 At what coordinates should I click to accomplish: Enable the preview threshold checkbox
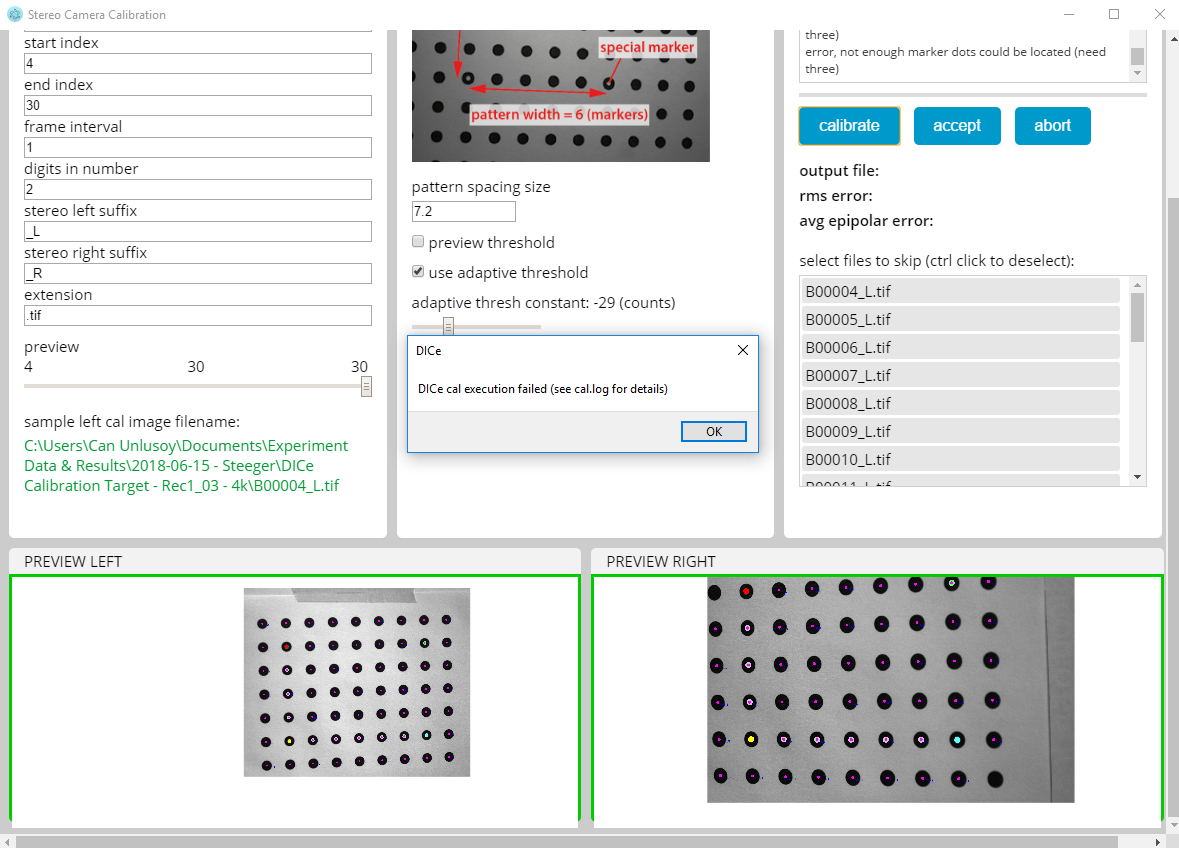(417, 241)
